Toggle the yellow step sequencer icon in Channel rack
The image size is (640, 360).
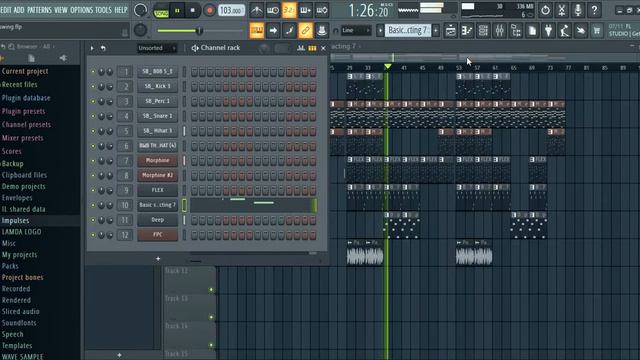[x=312, y=48]
